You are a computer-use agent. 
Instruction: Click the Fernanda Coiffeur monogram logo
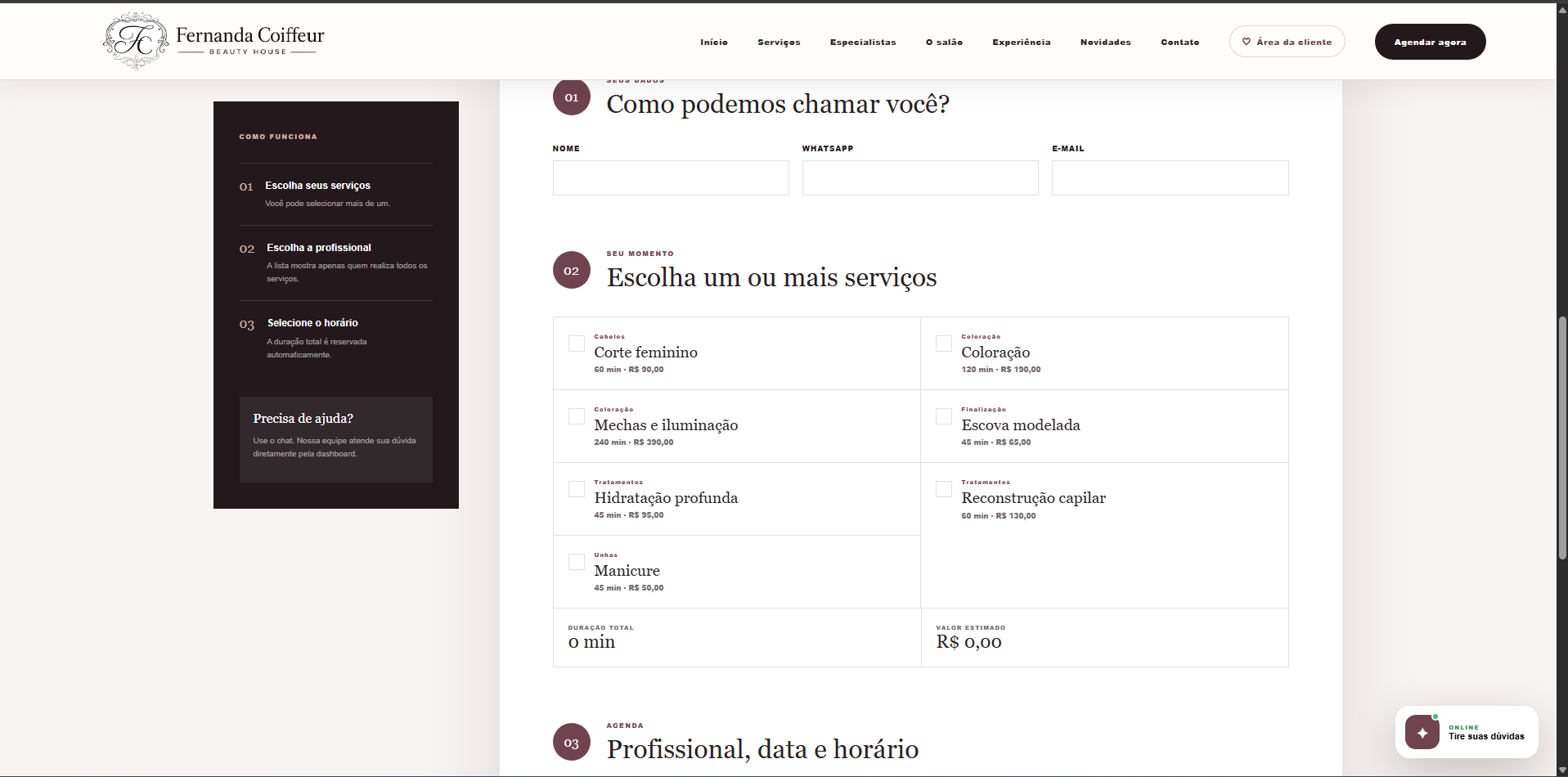[x=136, y=41]
